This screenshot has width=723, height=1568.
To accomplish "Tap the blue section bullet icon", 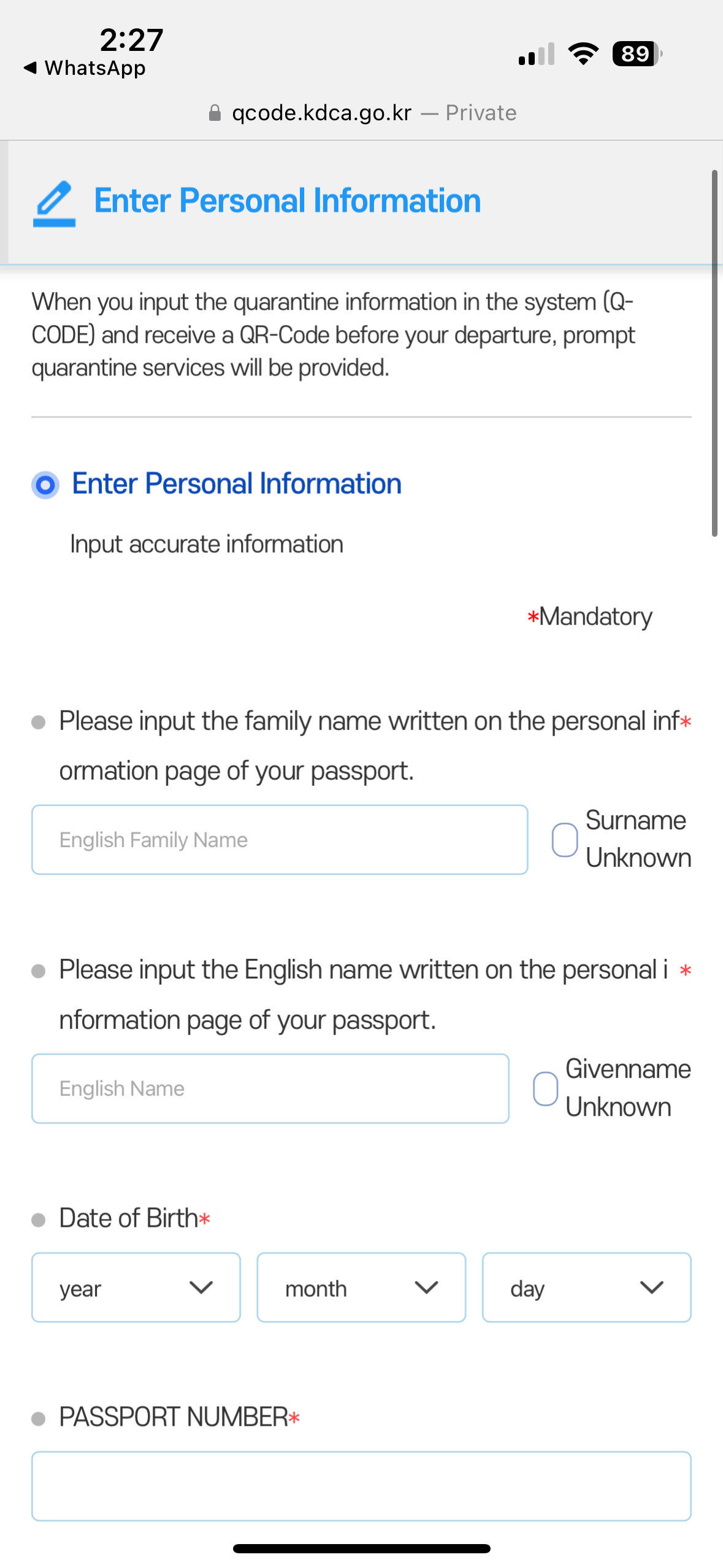I will tap(45, 485).
